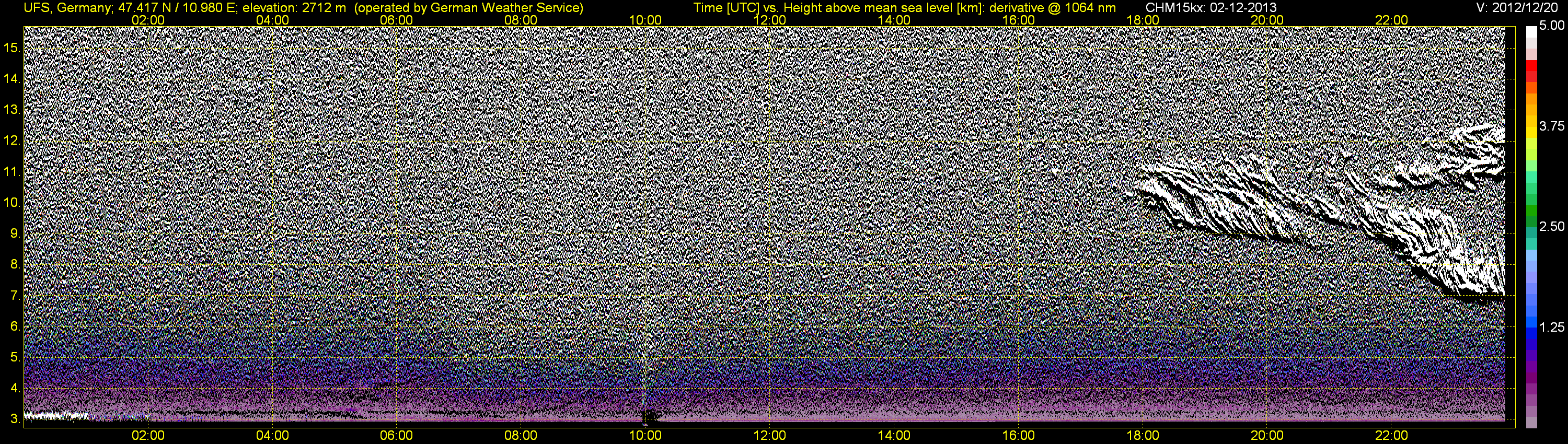Click the 'operated by German Weather Service' text
This screenshot has height=444, width=1568.
(x=469, y=7)
